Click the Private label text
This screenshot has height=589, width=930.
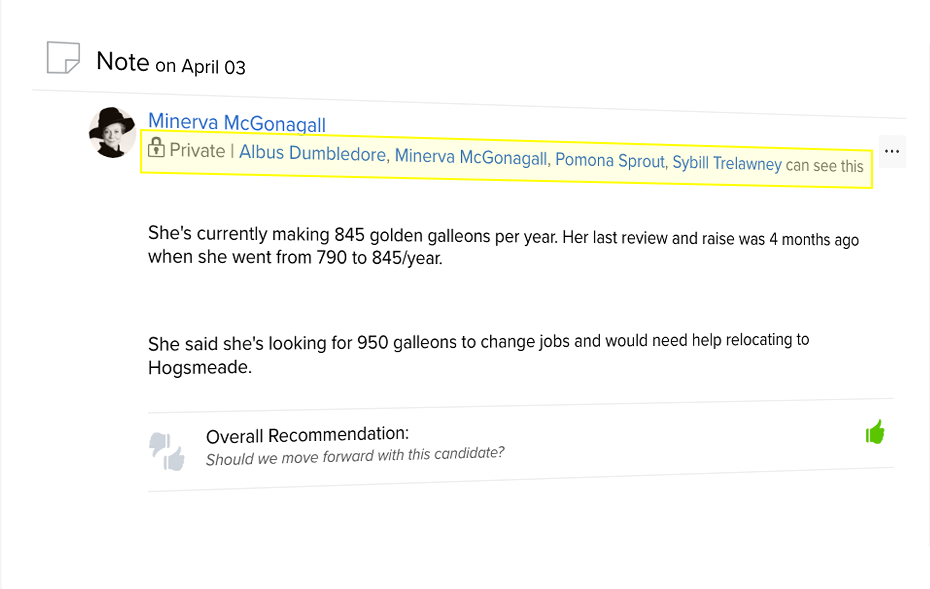click(x=197, y=150)
